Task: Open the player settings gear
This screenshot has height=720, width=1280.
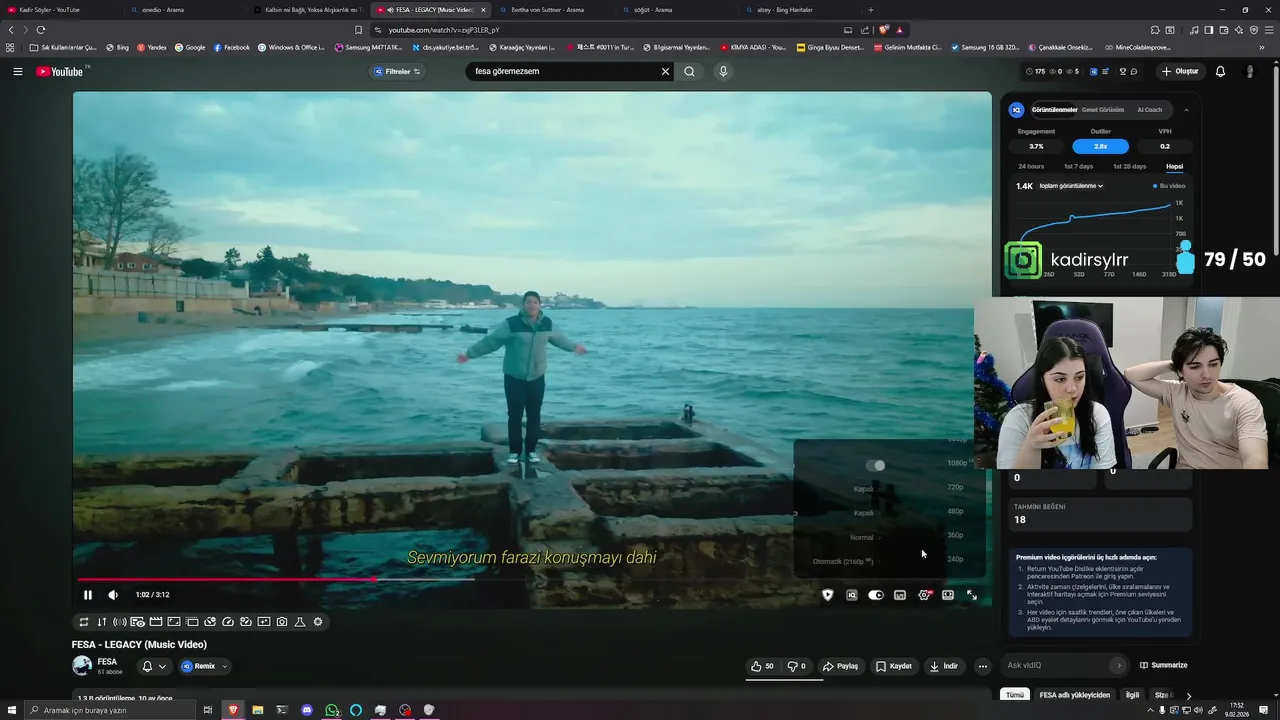Action: tap(924, 595)
